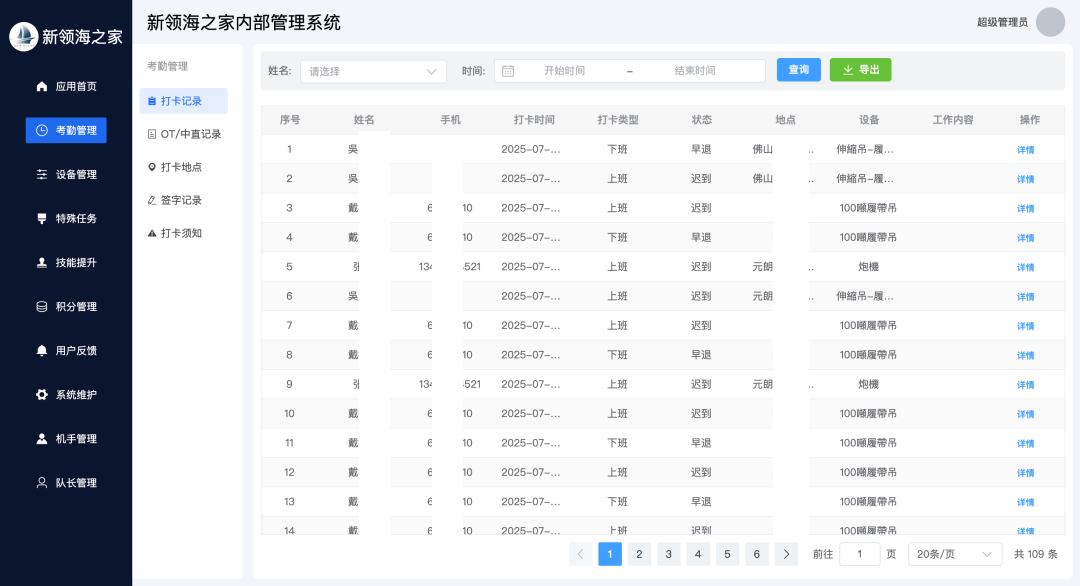This screenshot has height=586, width=1080.
Task: Open 系统维护 menu text
Action: point(76,395)
